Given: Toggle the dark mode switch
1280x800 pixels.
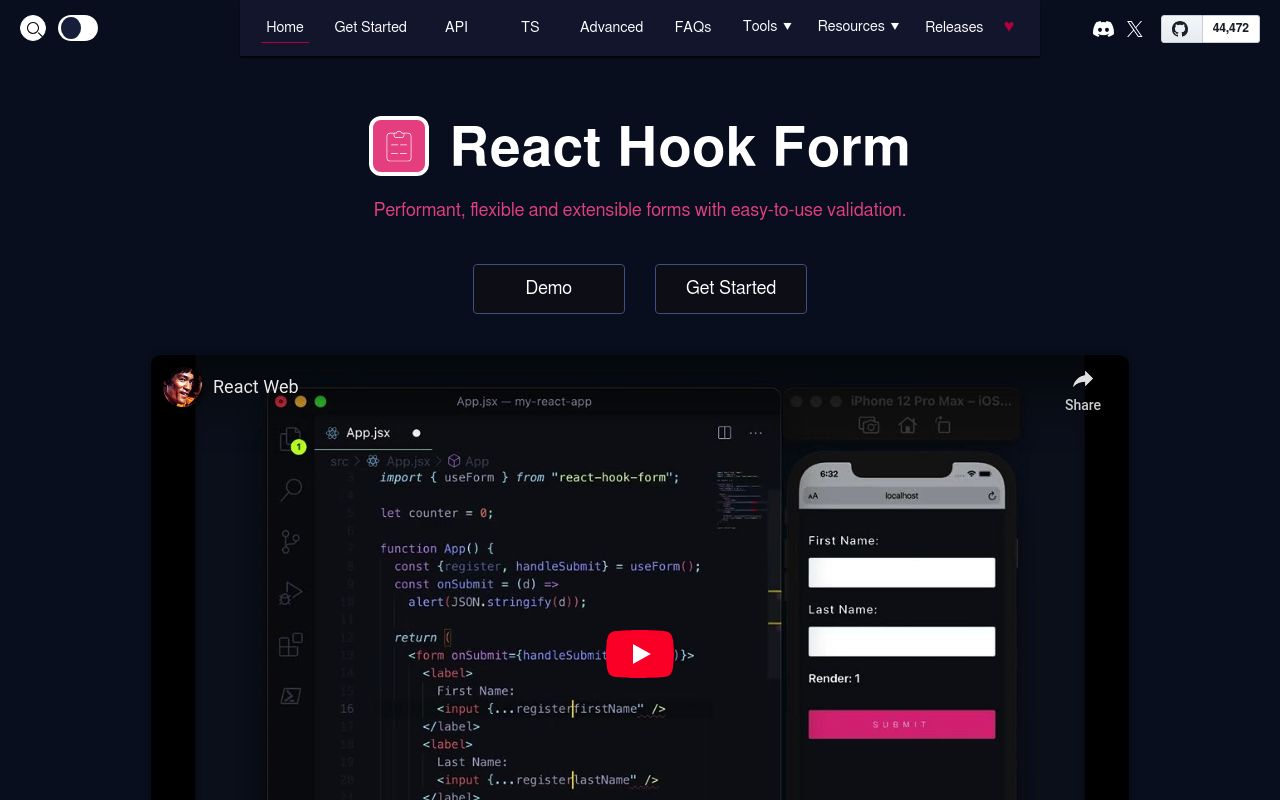Looking at the screenshot, I should [78, 28].
